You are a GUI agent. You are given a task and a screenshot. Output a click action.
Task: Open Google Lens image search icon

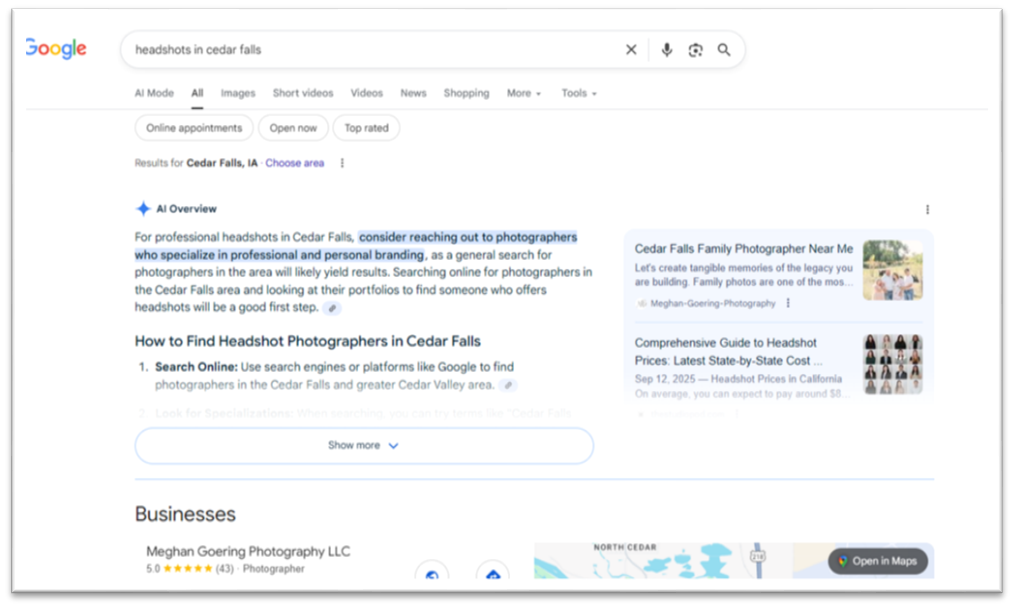coord(696,50)
